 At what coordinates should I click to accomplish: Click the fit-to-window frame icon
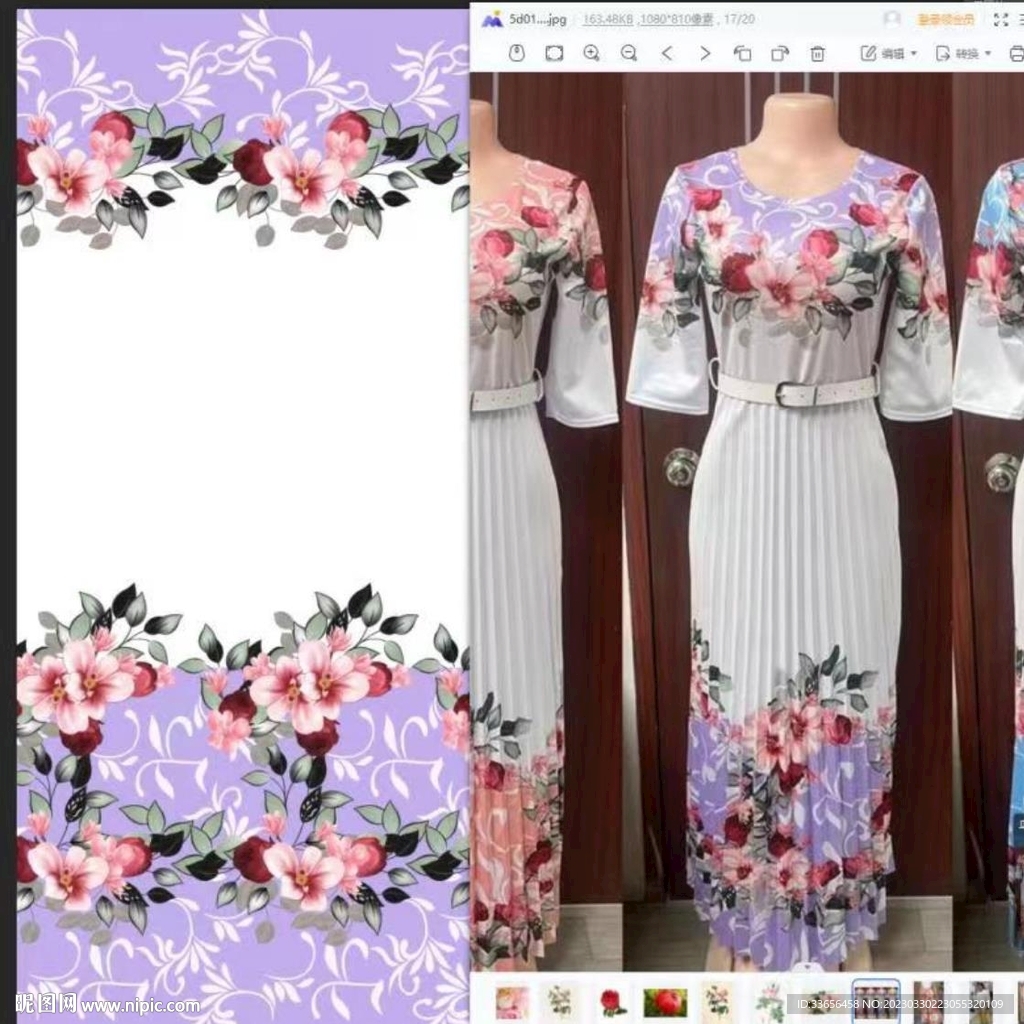[554, 53]
